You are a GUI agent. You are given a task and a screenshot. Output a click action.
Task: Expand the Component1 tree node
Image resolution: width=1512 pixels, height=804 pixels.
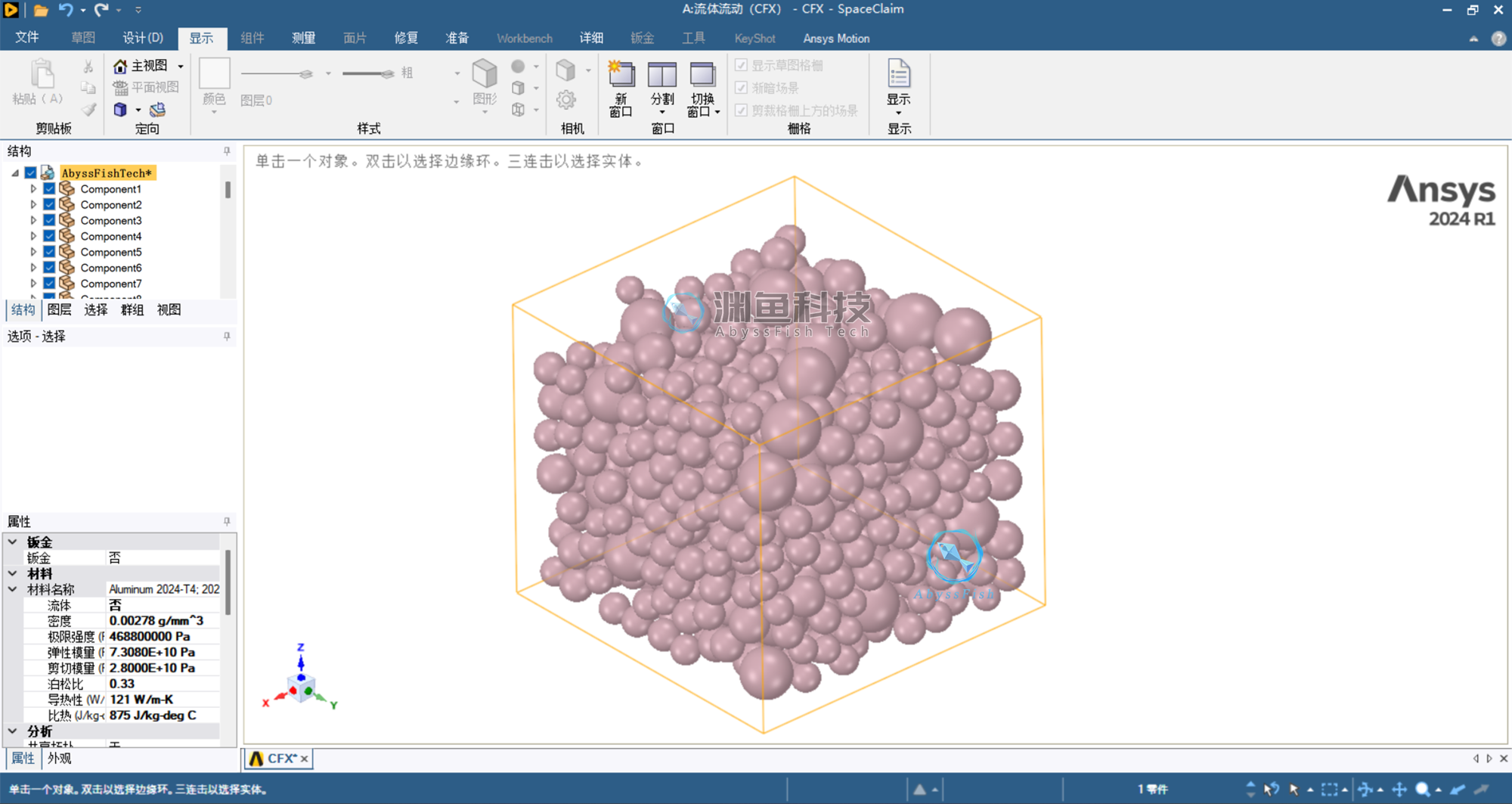[33, 189]
